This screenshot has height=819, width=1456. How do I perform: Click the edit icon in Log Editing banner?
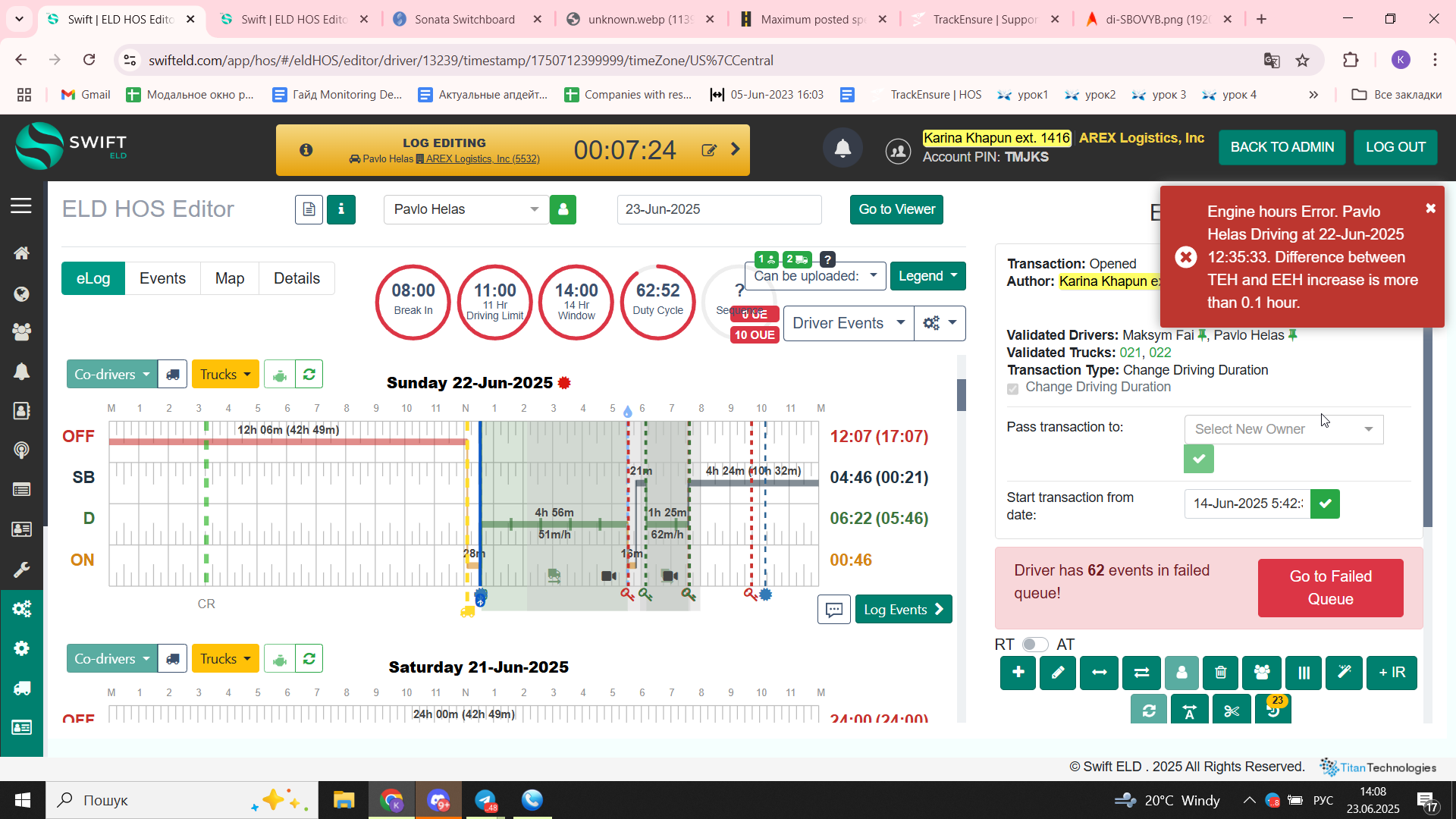709,150
